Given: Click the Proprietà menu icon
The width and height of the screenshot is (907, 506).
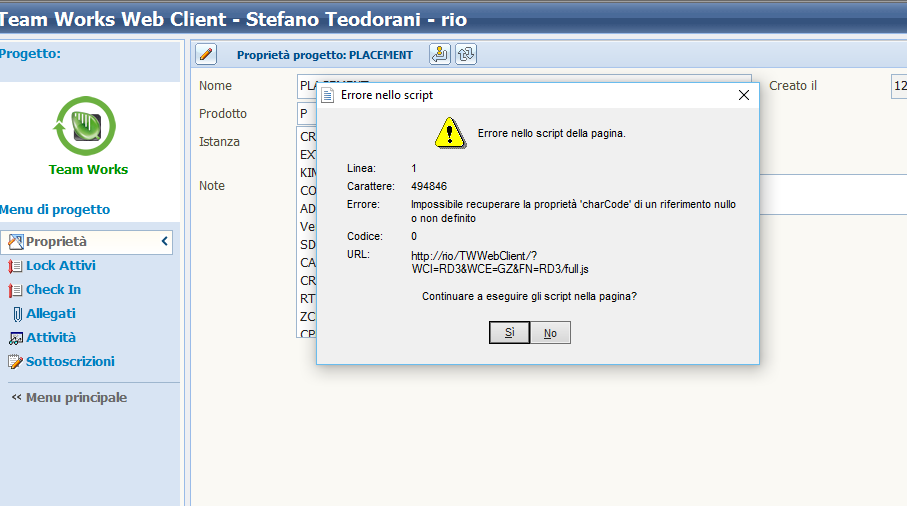Looking at the screenshot, I should (16, 242).
